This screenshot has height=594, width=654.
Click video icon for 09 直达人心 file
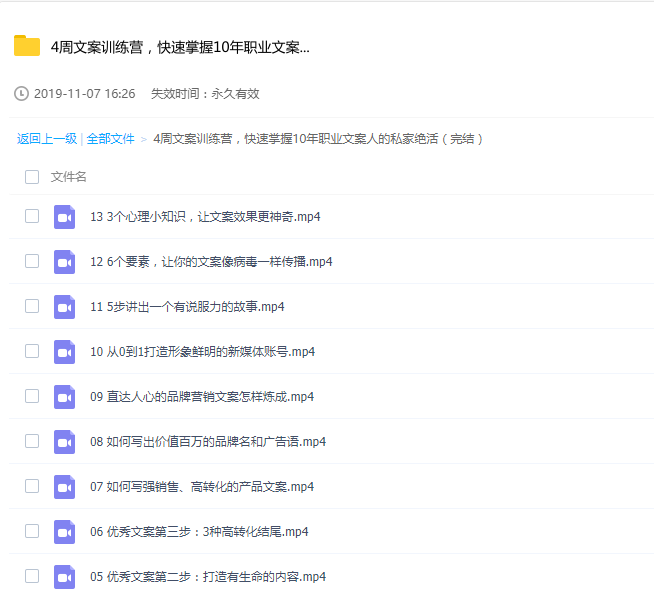tap(64, 397)
